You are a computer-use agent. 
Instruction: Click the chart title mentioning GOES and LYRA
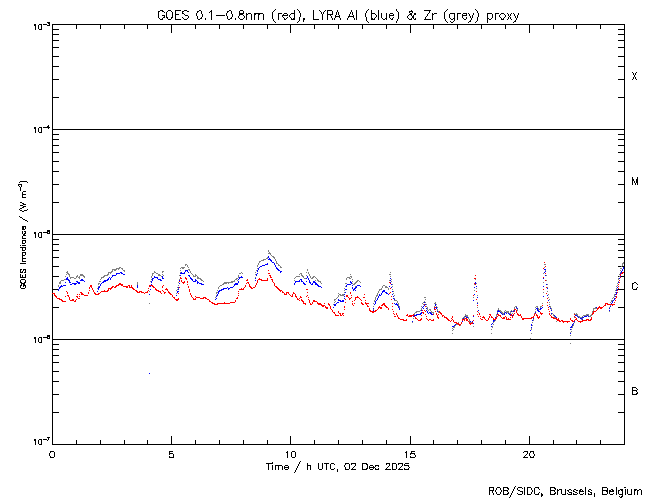[338, 15]
